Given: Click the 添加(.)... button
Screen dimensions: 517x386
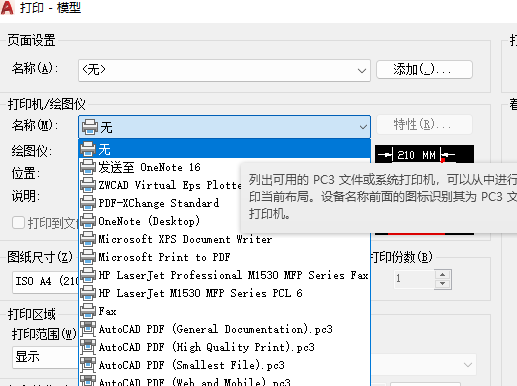Looking at the screenshot, I should tap(424, 70).
